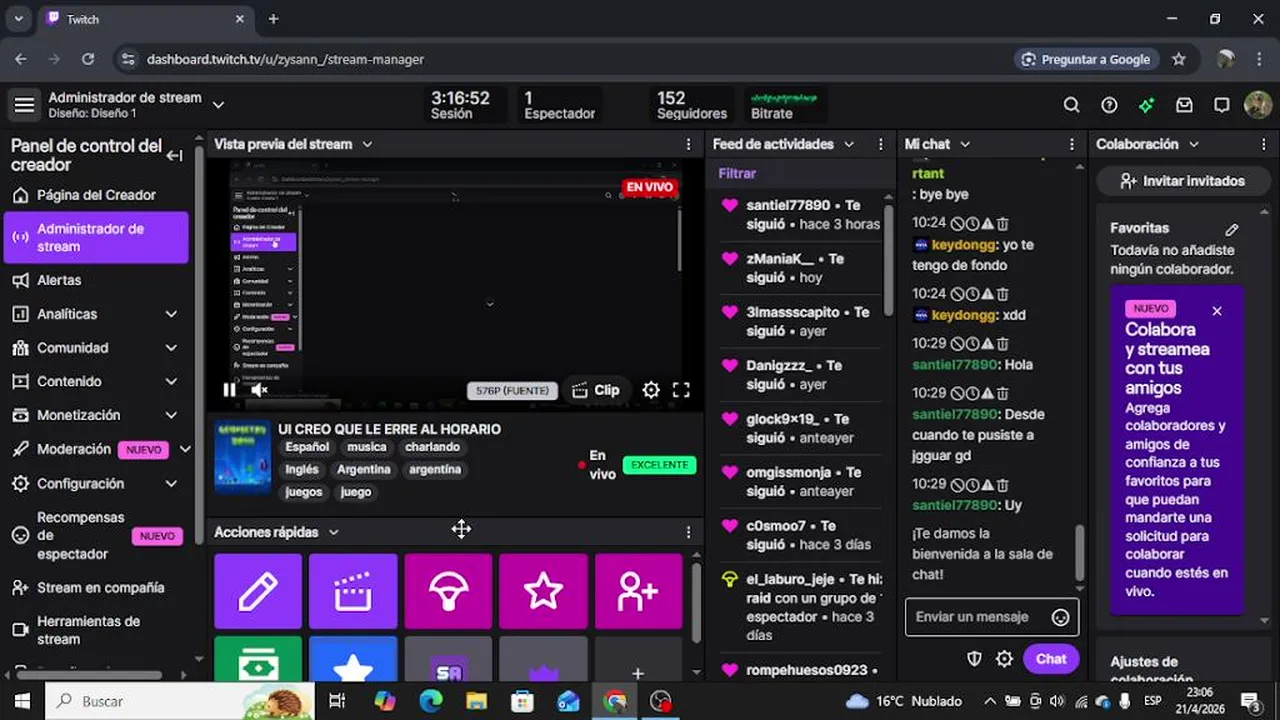1280x720 pixels.
Task: Expand the Acciones rápidas dropdown
Action: click(x=334, y=532)
